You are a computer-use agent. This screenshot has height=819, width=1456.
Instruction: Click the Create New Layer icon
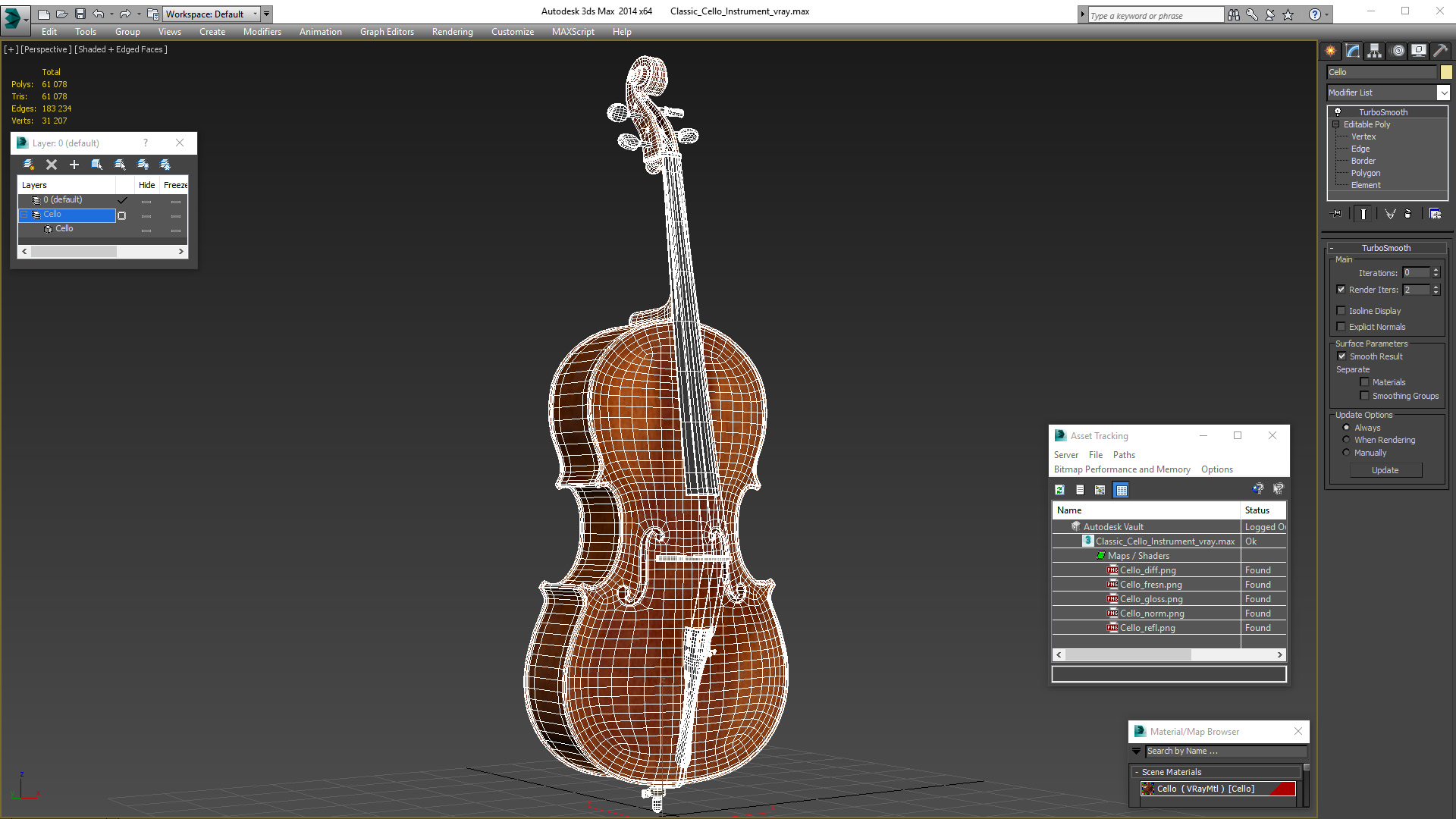[x=29, y=165]
